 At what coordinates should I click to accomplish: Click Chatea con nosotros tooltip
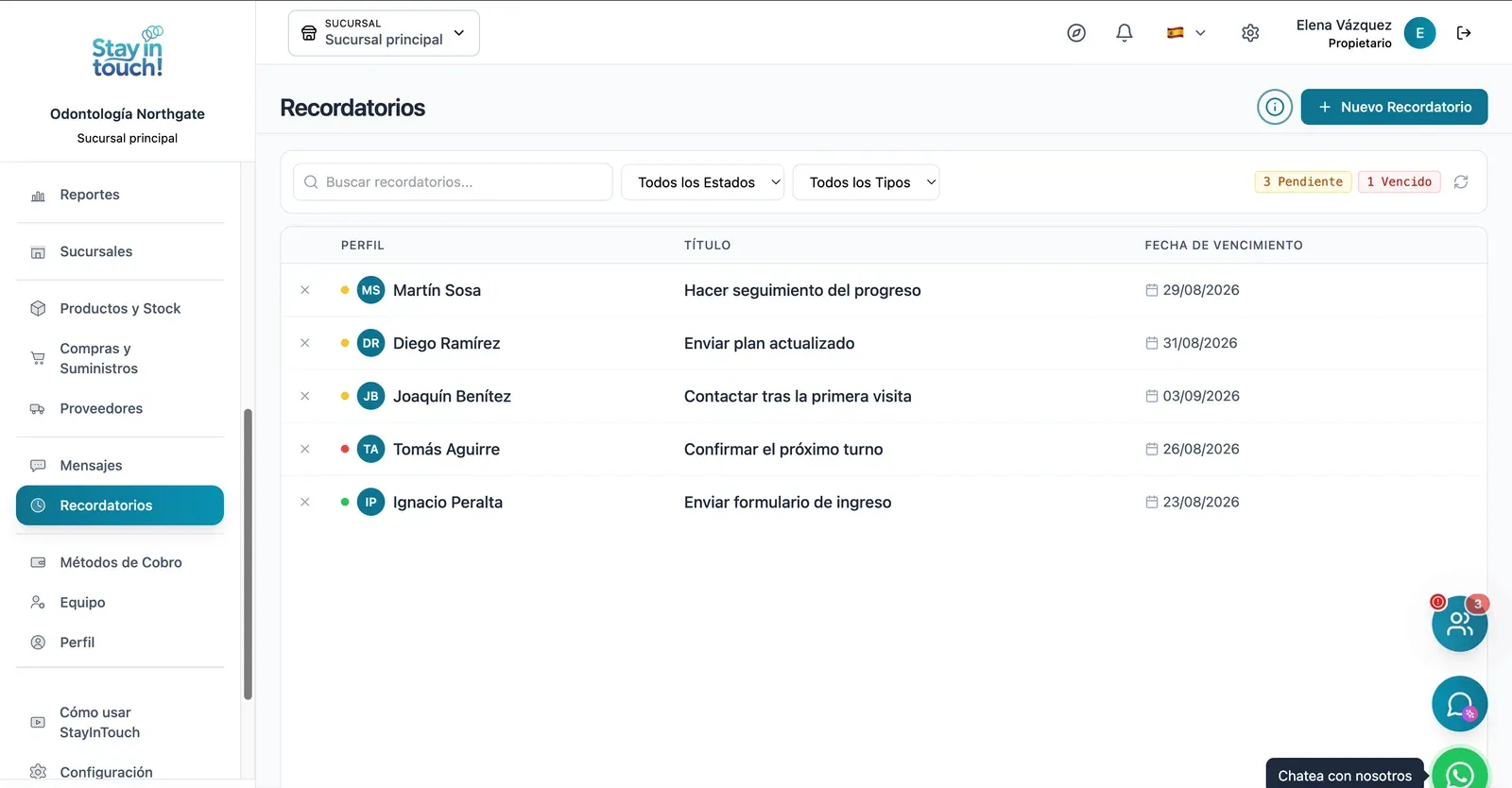[x=1345, y=775]
